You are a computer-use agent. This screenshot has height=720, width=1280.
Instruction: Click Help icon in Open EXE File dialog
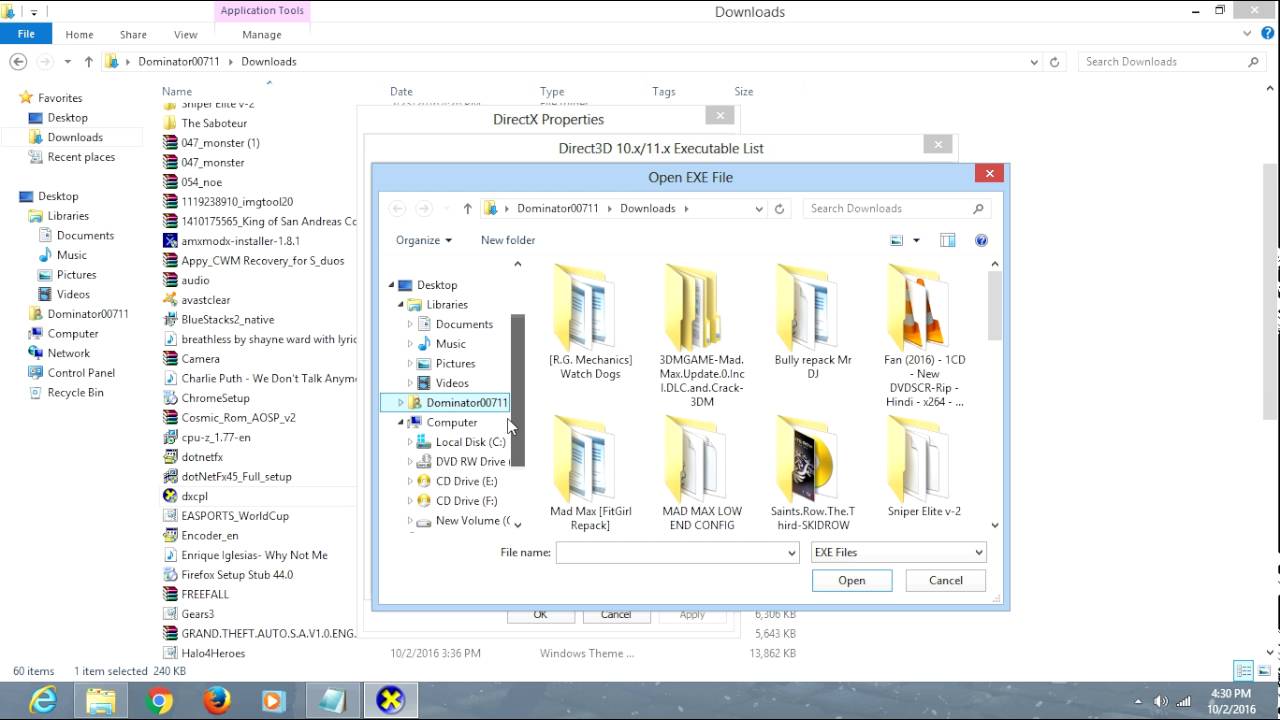click(x=981, y=240)
